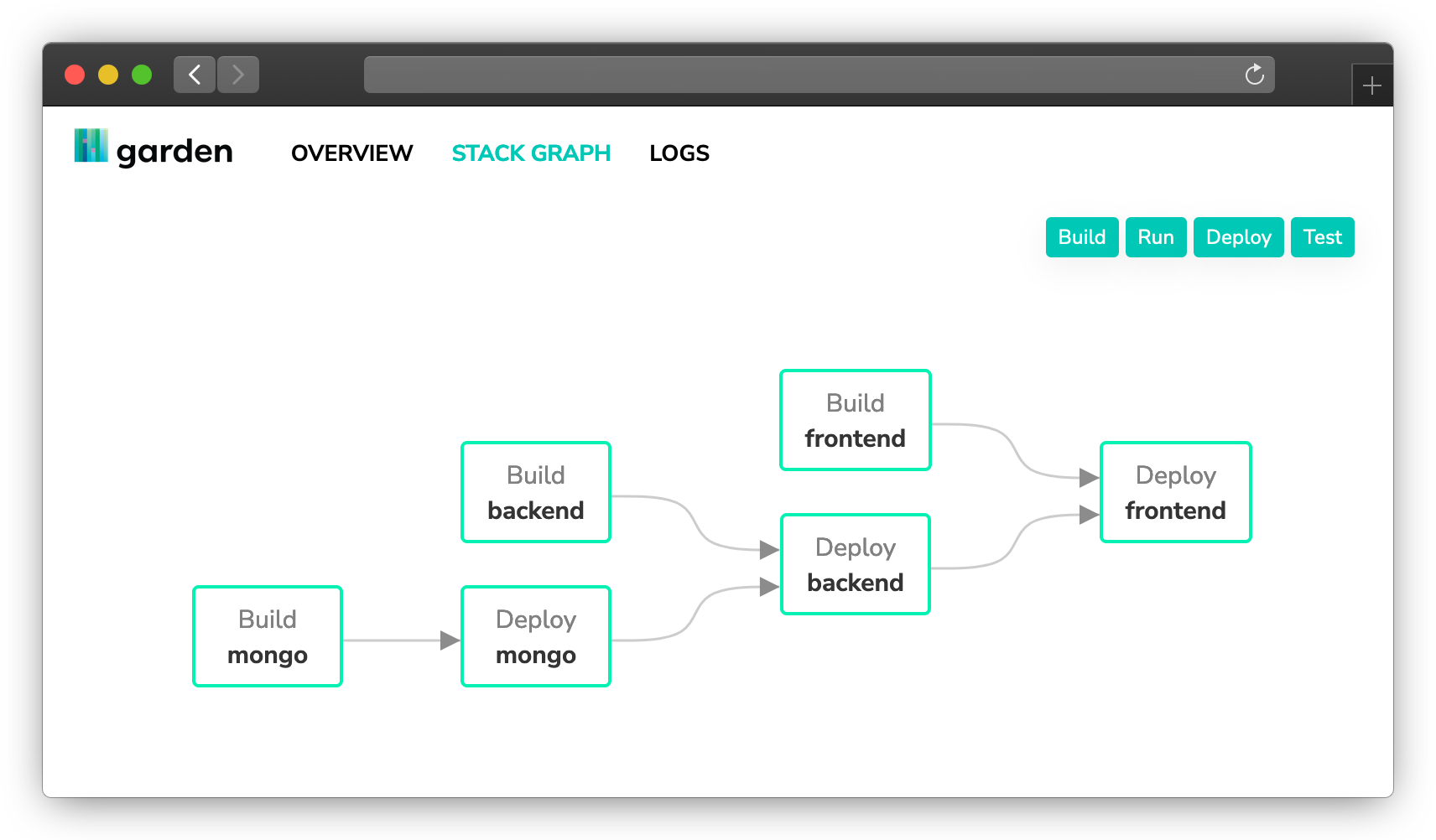Open the Deploy frontend node
The width and height of the screenshot is (1436, 840).
click(x=1175, y=492)
